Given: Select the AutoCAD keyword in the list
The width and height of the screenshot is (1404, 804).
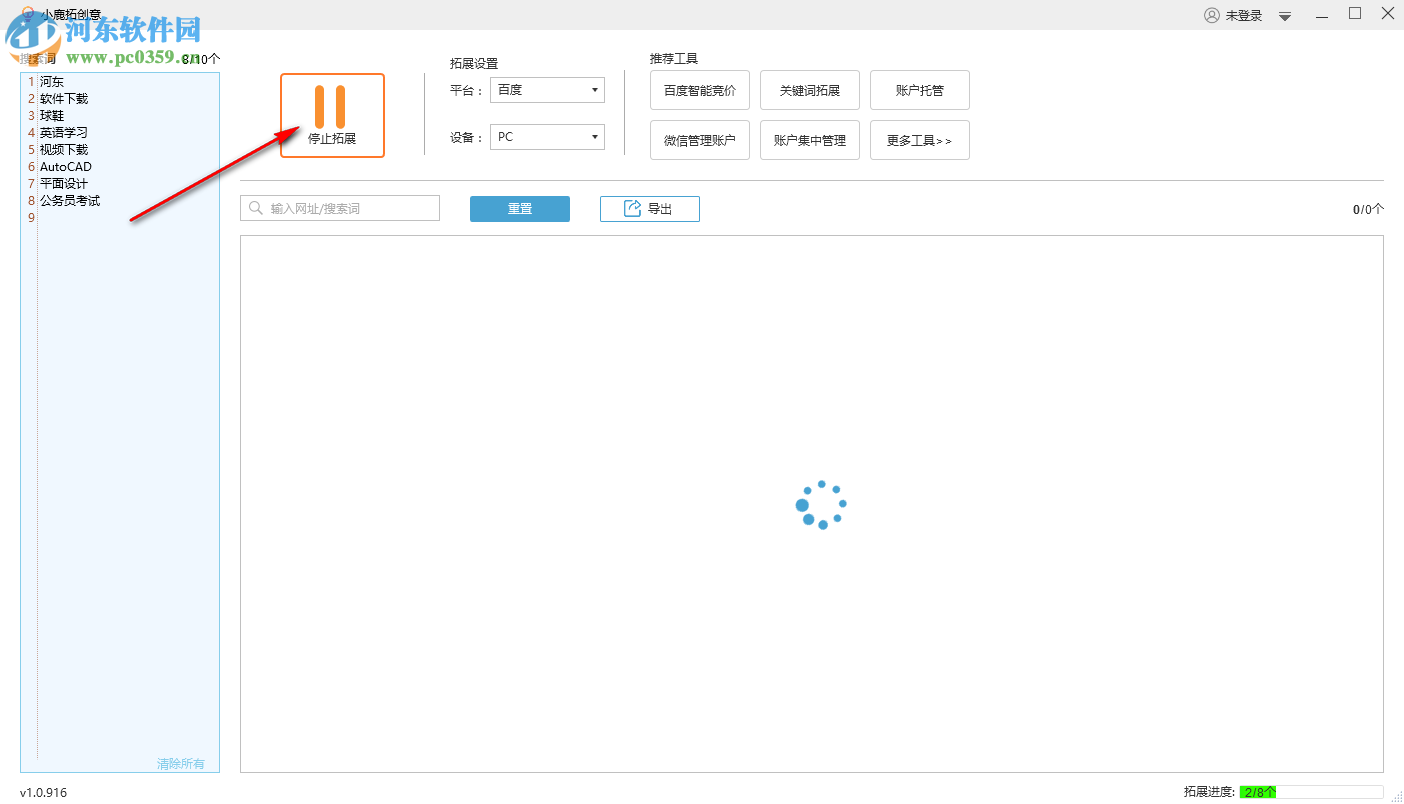Looking at the screenshot, I should point(66,166).
